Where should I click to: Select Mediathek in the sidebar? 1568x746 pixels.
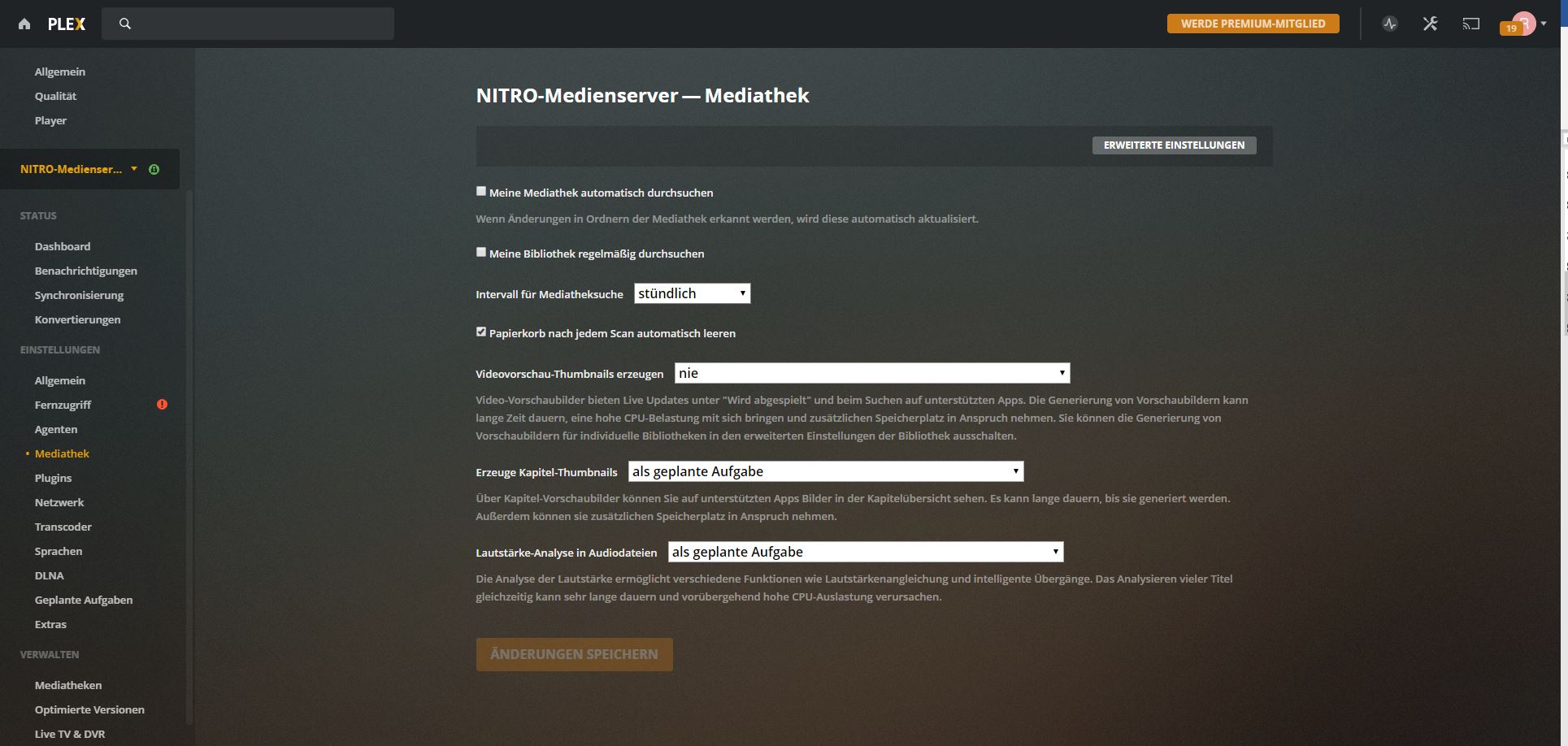(x=62, y=453)
